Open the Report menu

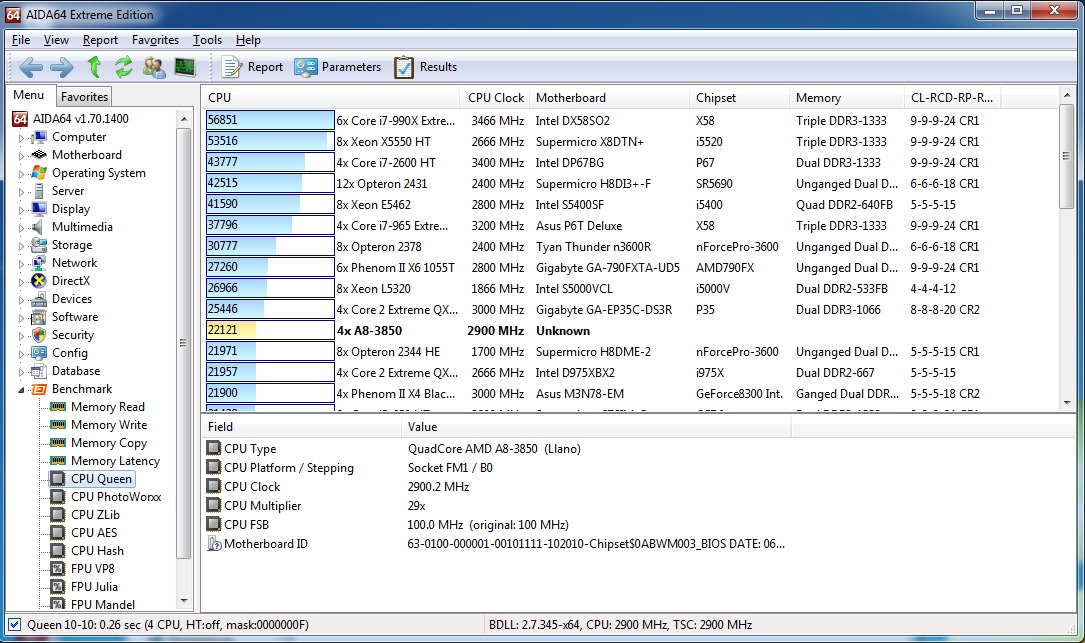pos(100,40)
